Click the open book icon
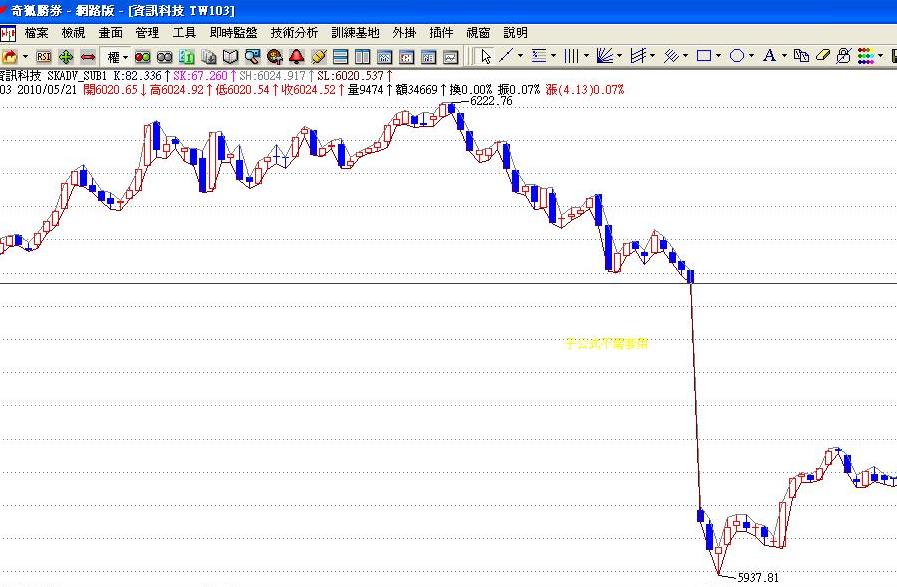Viewport: 897px width, 587px height. [230, 56]
